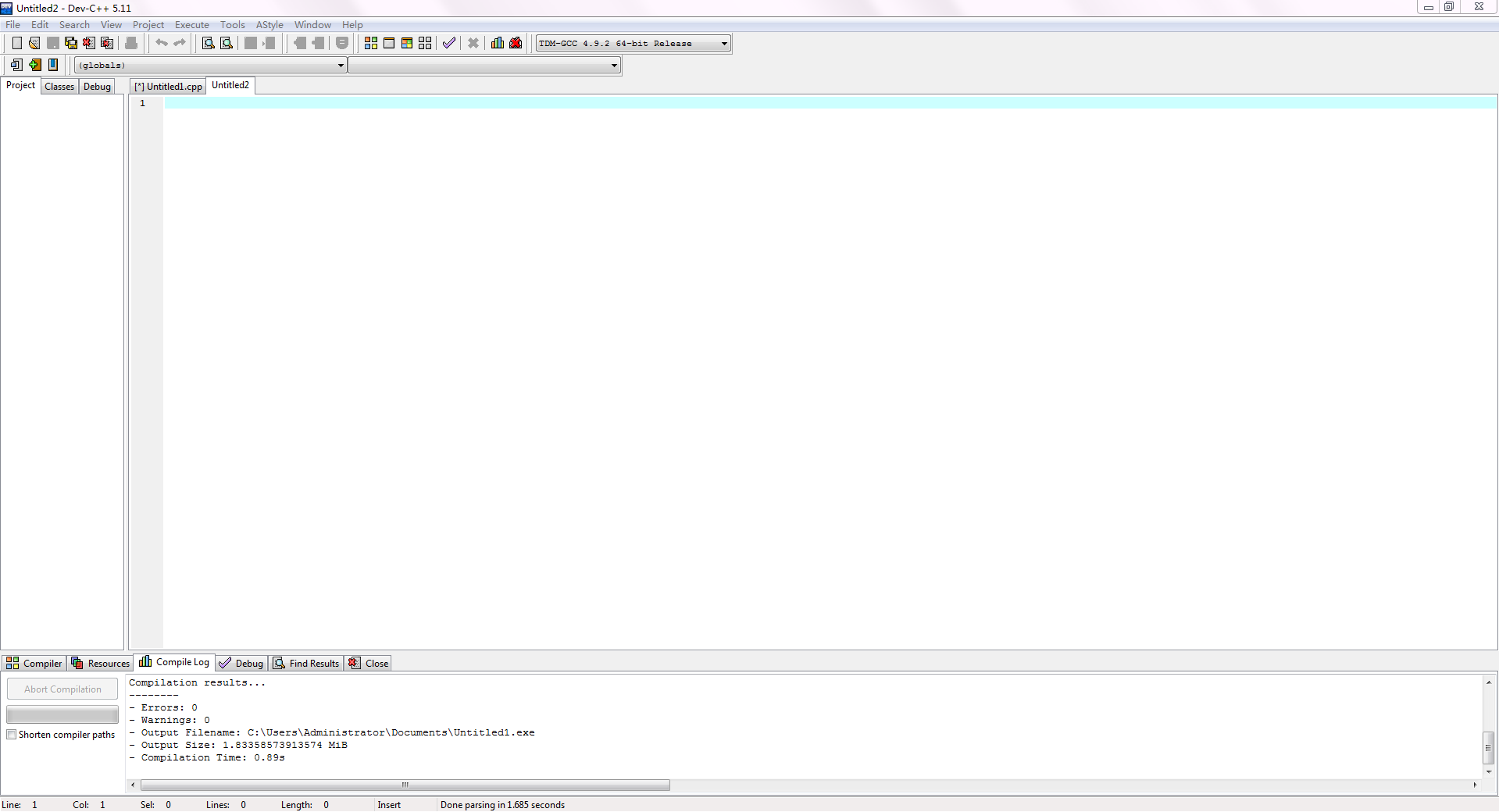Click the Close button in bottom panel
The image size is (1499, 812).
[x=369, y=664]
